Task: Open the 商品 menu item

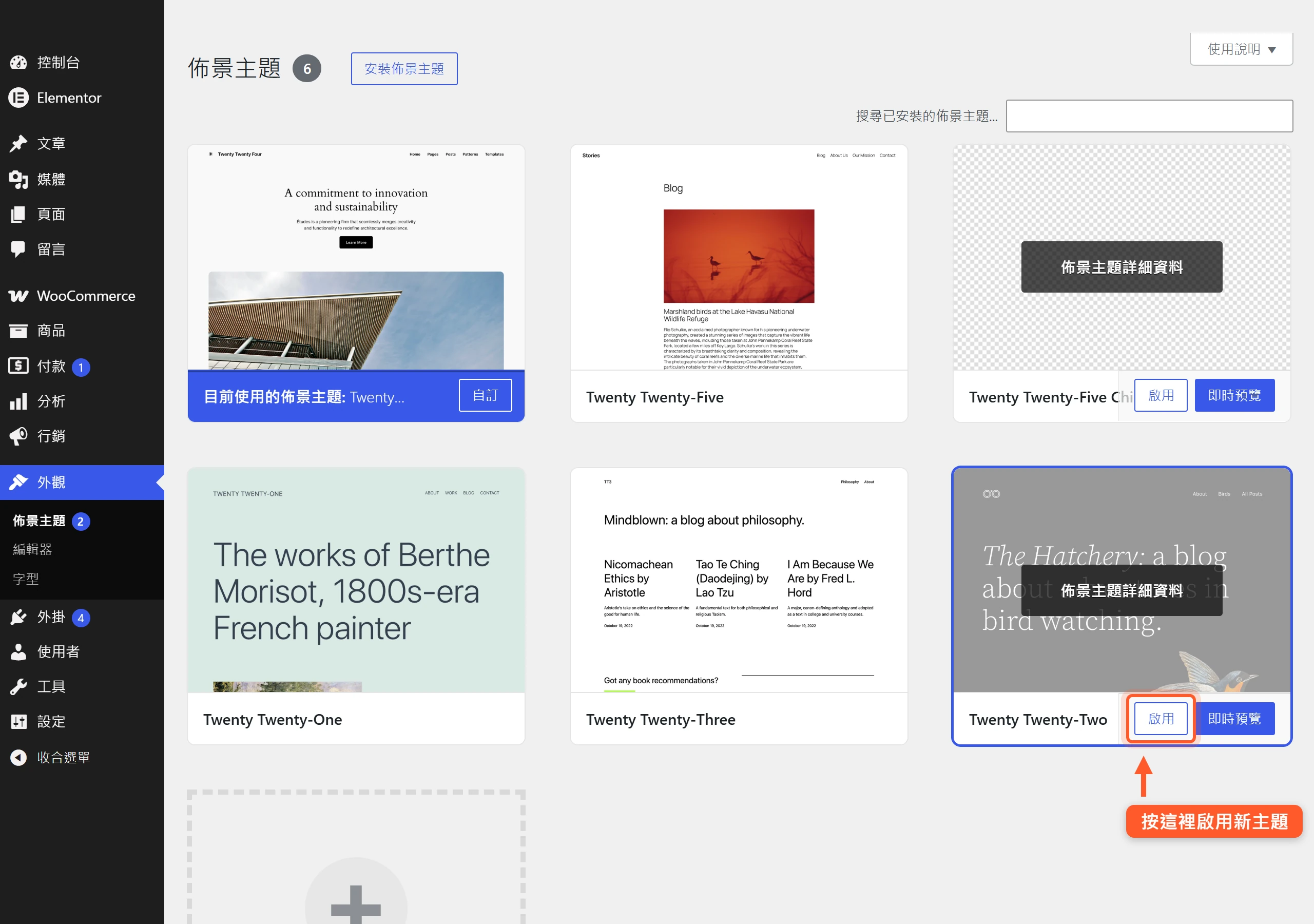Action: click(82, 331)
